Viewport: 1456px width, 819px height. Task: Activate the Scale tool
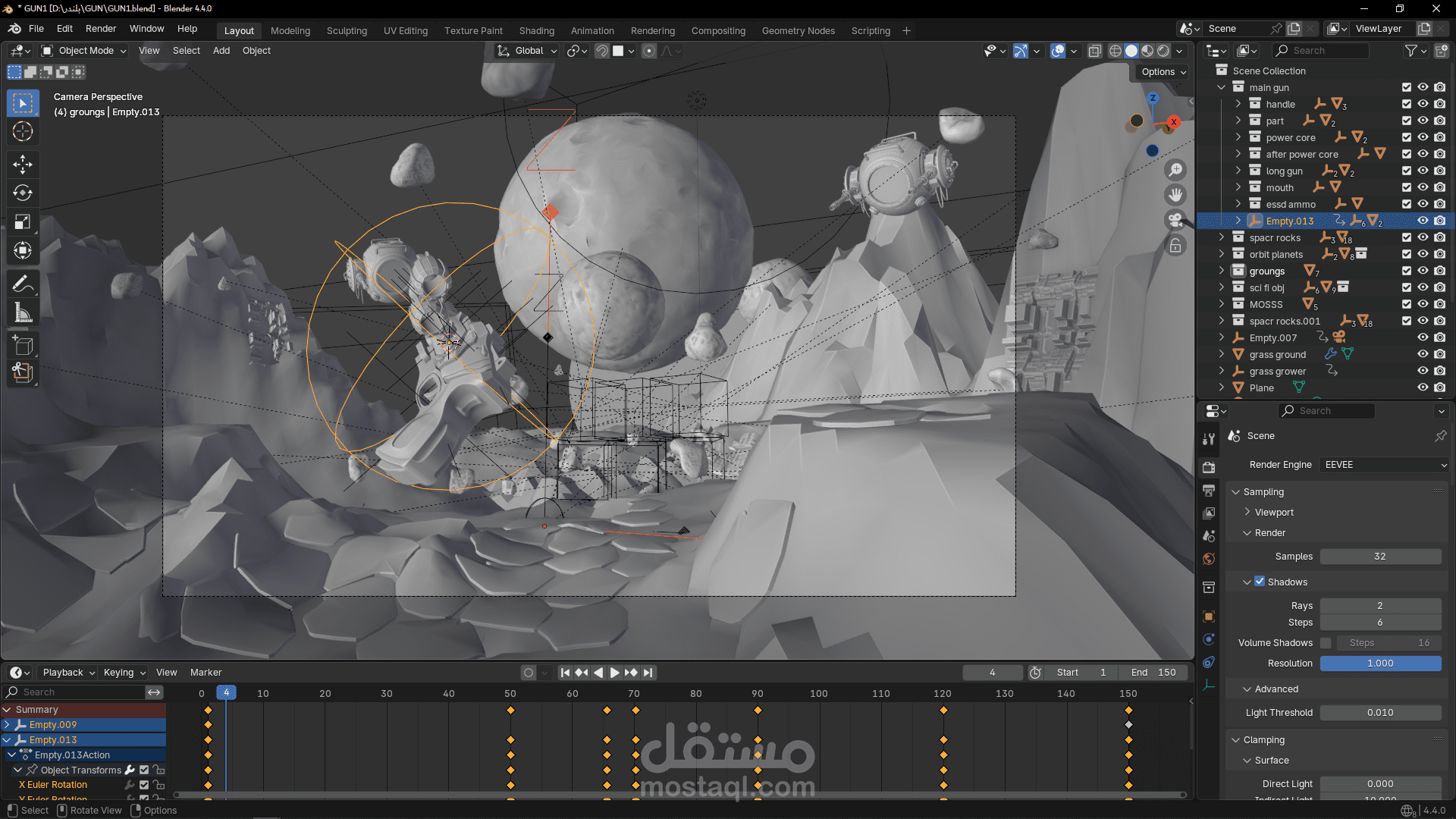(x=23, y=221)
